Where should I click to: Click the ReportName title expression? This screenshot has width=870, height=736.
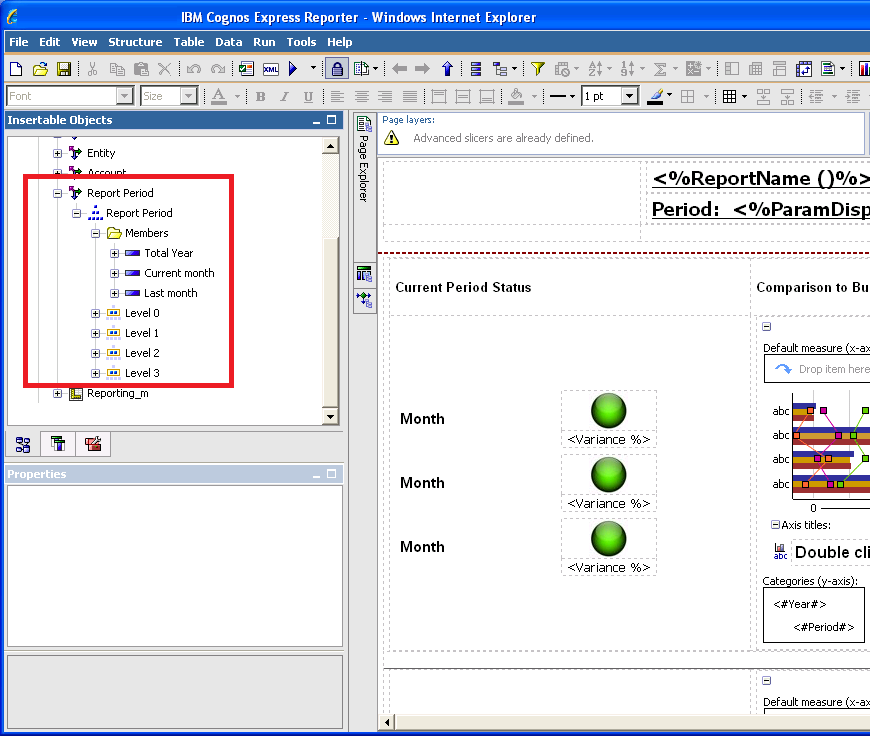click(x=761, y=178)
